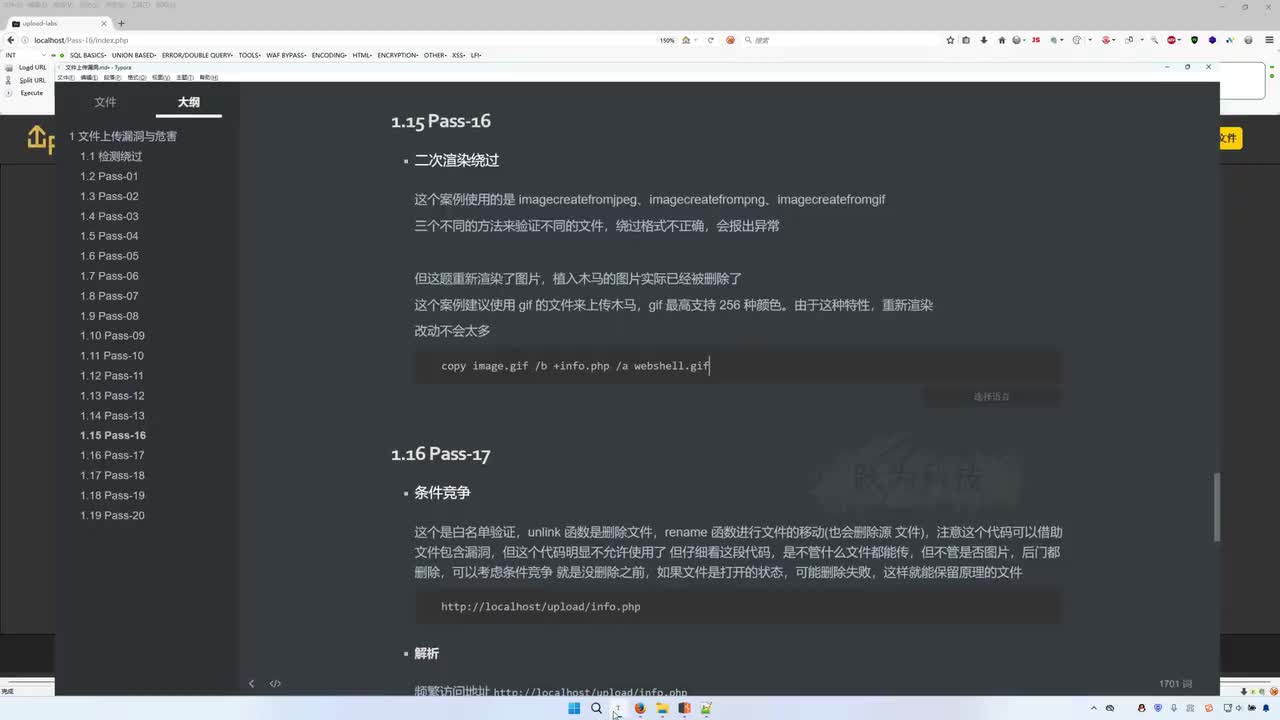Switch to the 文件 sidebar tab
The image size is (1280, 720).
tap(105, 102)
